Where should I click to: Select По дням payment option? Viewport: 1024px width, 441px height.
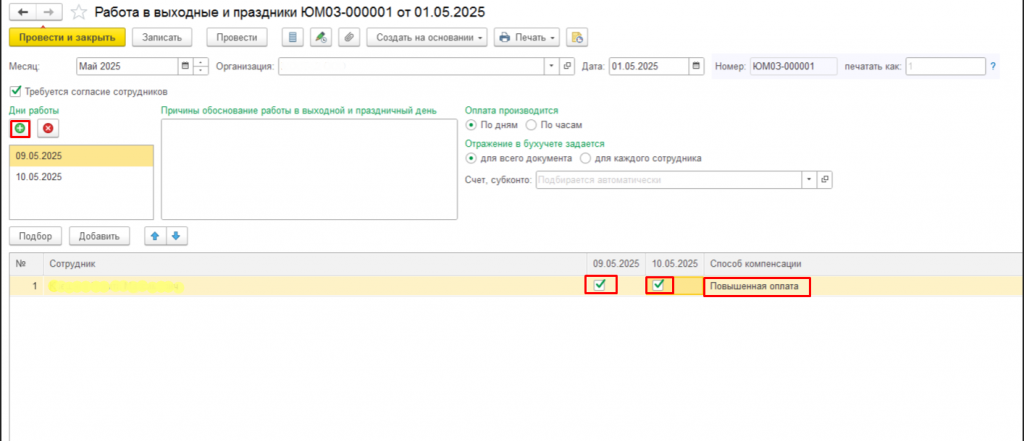point(470,124)
